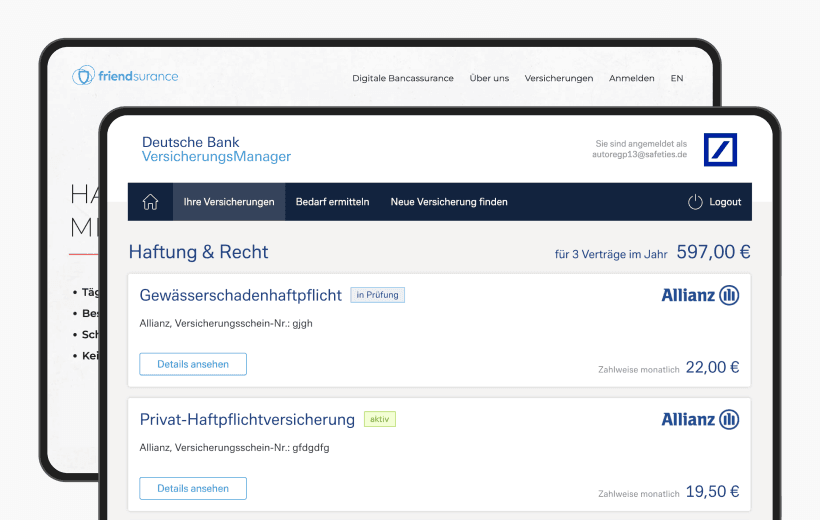Image resolution: width=820 pixels, height=520 pixels.
Task: Click policy number text 'gjgh'
Action: 302,323
